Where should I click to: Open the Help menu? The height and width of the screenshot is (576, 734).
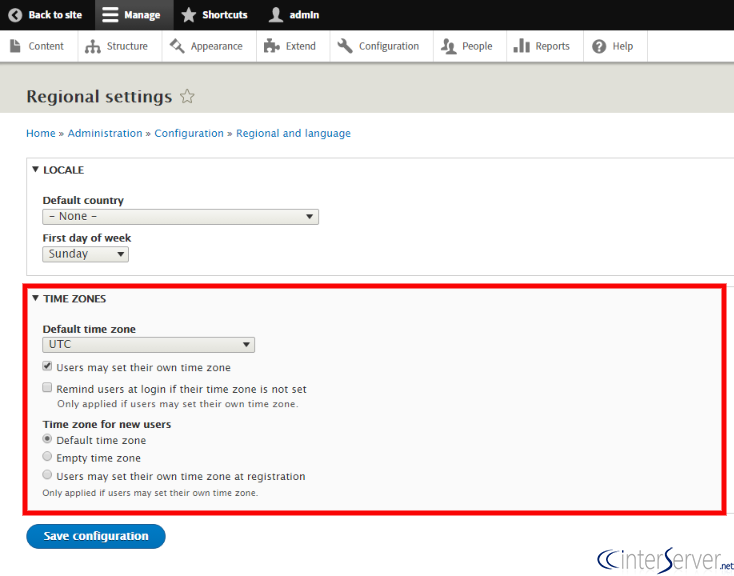click(616, 46)
